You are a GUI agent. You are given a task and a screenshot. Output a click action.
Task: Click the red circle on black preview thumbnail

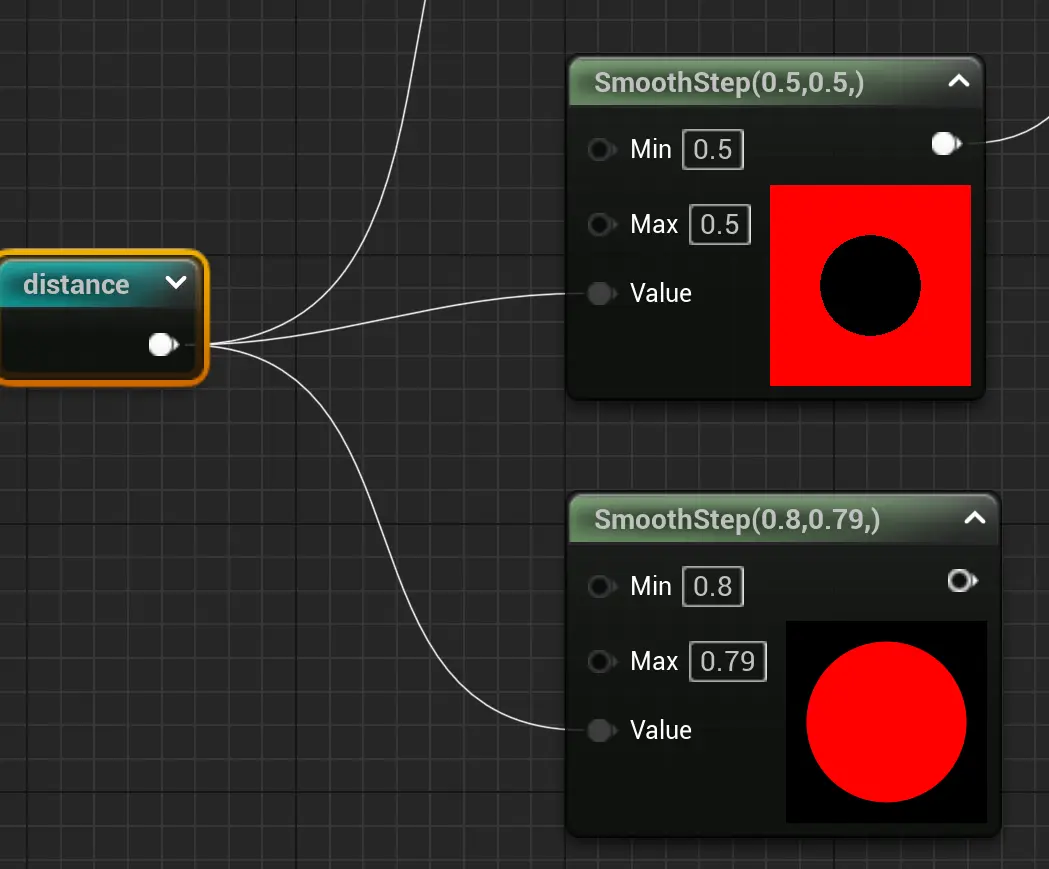[x=886, y=722]
